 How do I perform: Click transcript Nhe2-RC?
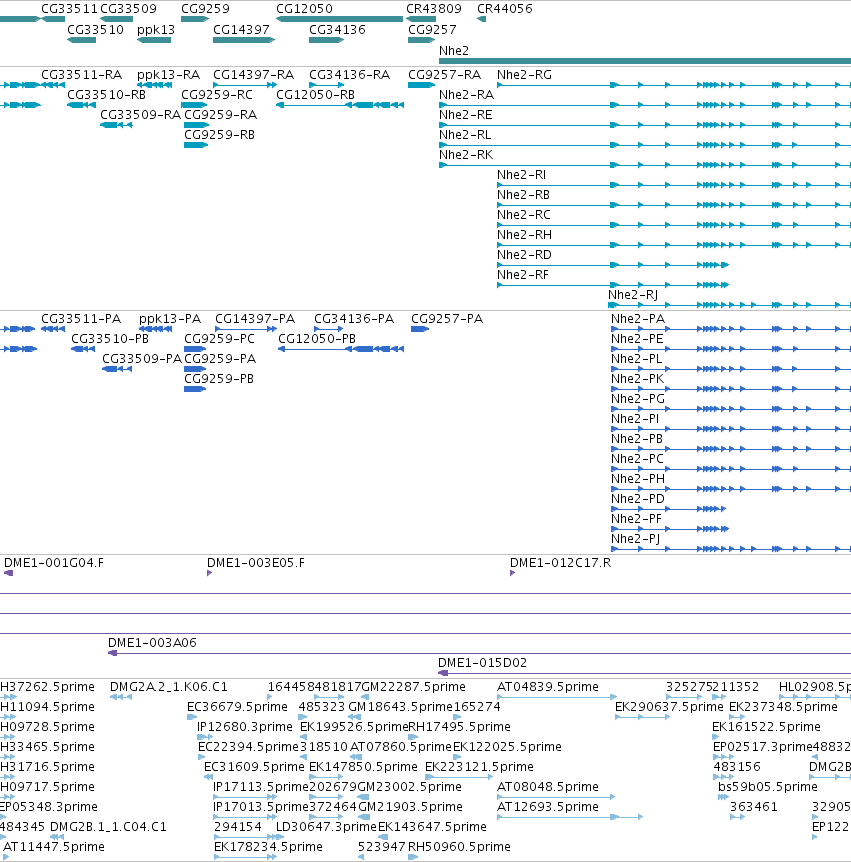524,214
